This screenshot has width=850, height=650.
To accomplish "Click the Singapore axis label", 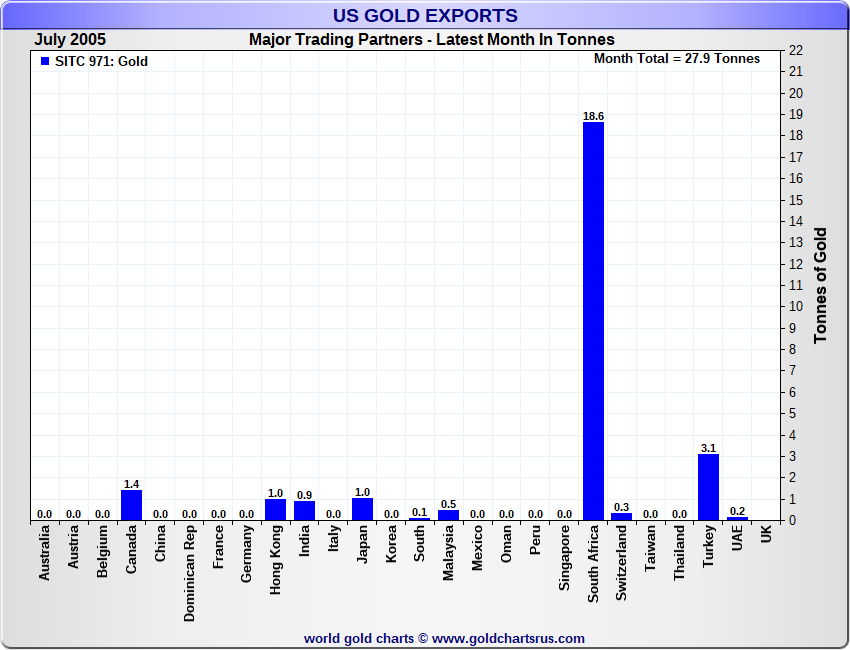I will (x=564, y=558).
